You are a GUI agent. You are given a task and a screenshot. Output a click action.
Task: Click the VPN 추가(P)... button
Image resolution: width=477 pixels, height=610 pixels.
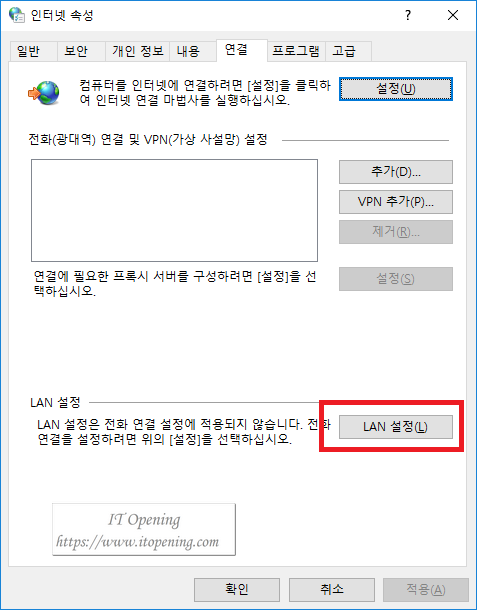pos(396,202)
